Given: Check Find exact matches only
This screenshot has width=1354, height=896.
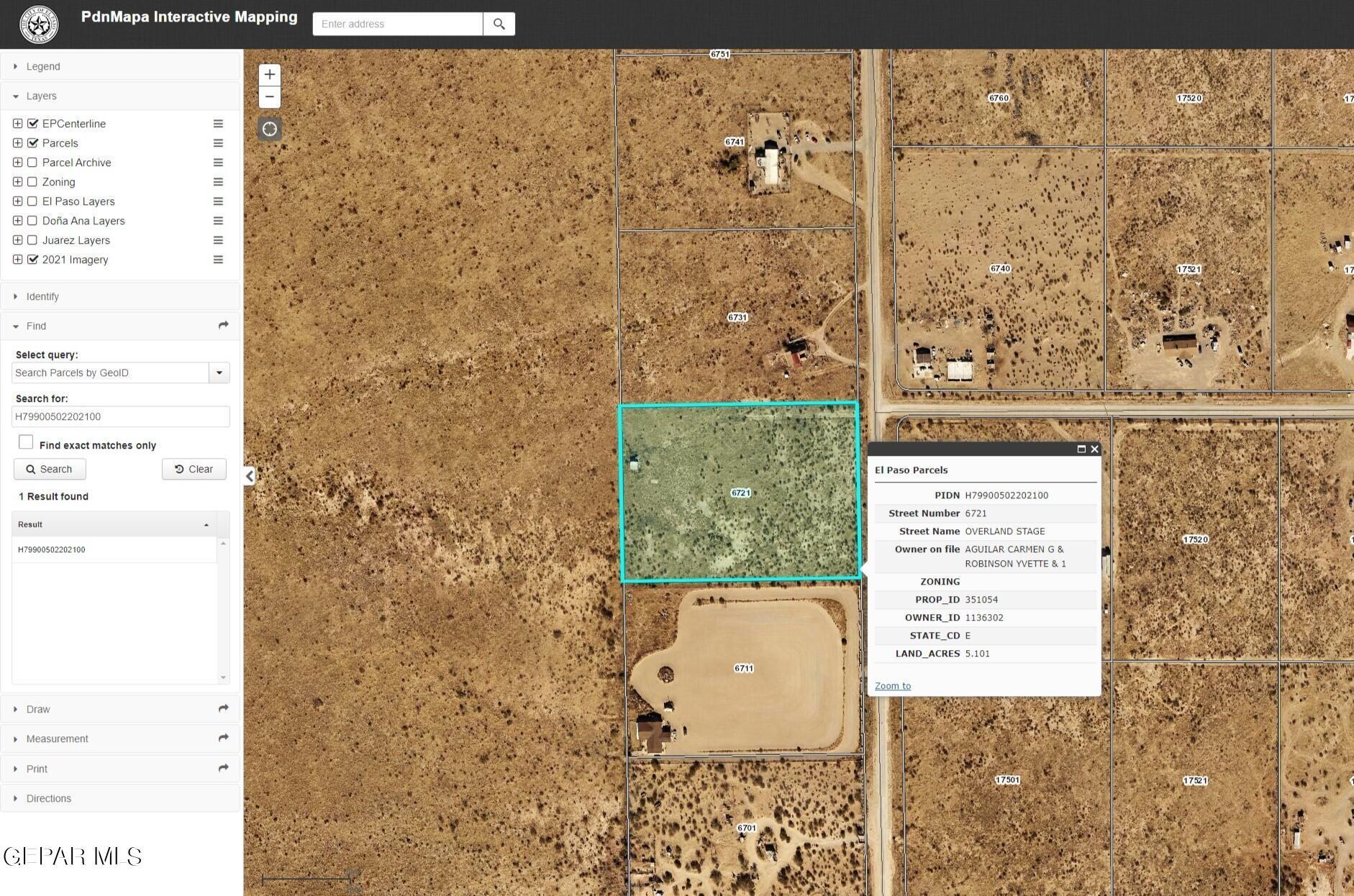Looking at the screenshot, I should pos(26,442).
